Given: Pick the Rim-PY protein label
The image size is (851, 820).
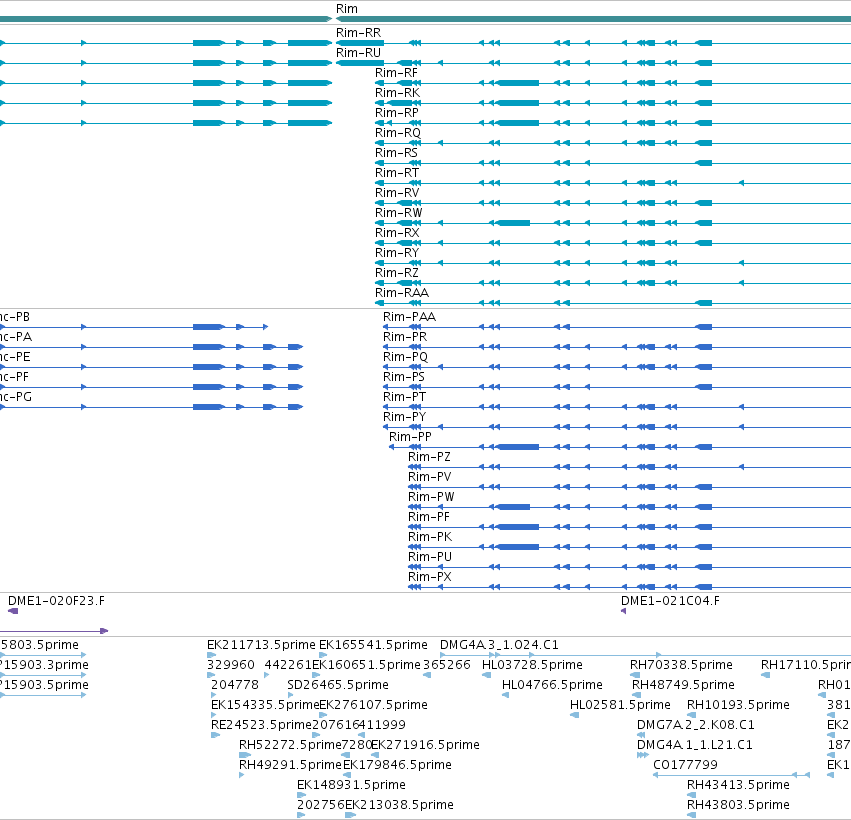Looking at the screenshot, I should coord(404,417).
